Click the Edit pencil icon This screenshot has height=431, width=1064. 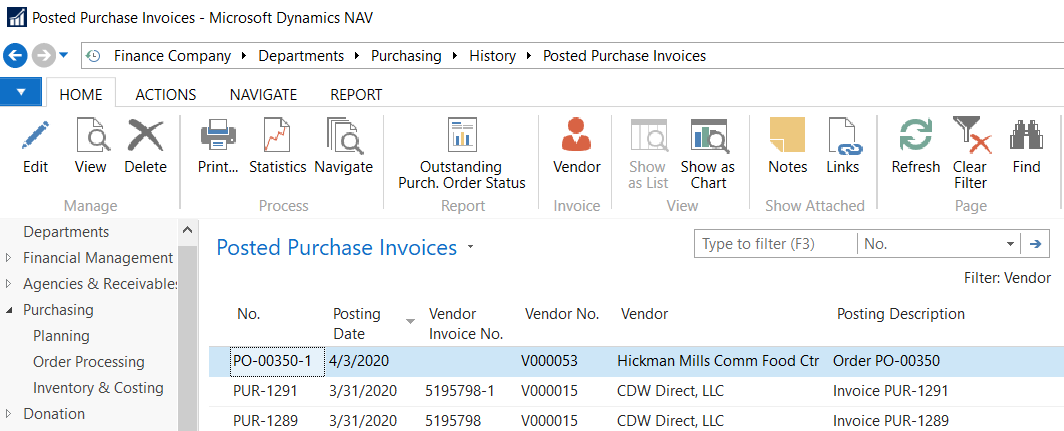coord(35,136)
